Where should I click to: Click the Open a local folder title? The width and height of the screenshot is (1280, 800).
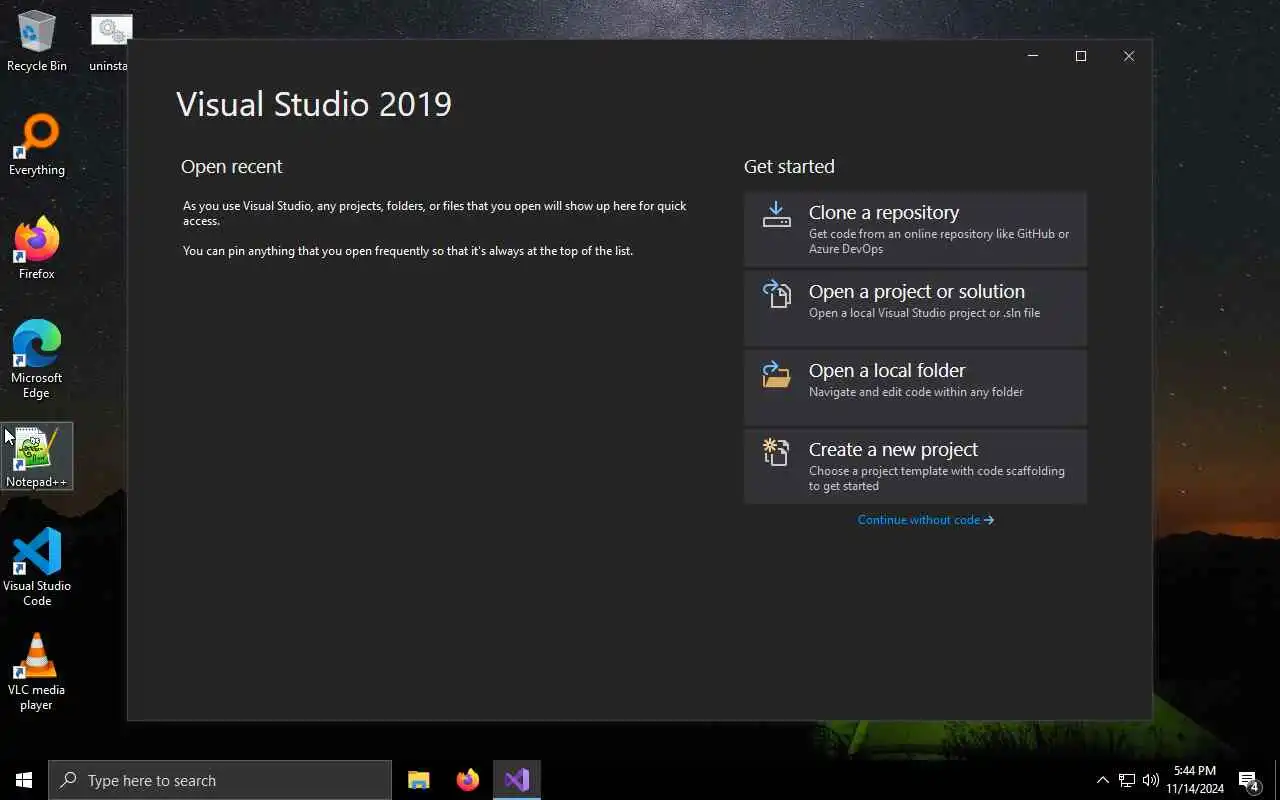887,370
